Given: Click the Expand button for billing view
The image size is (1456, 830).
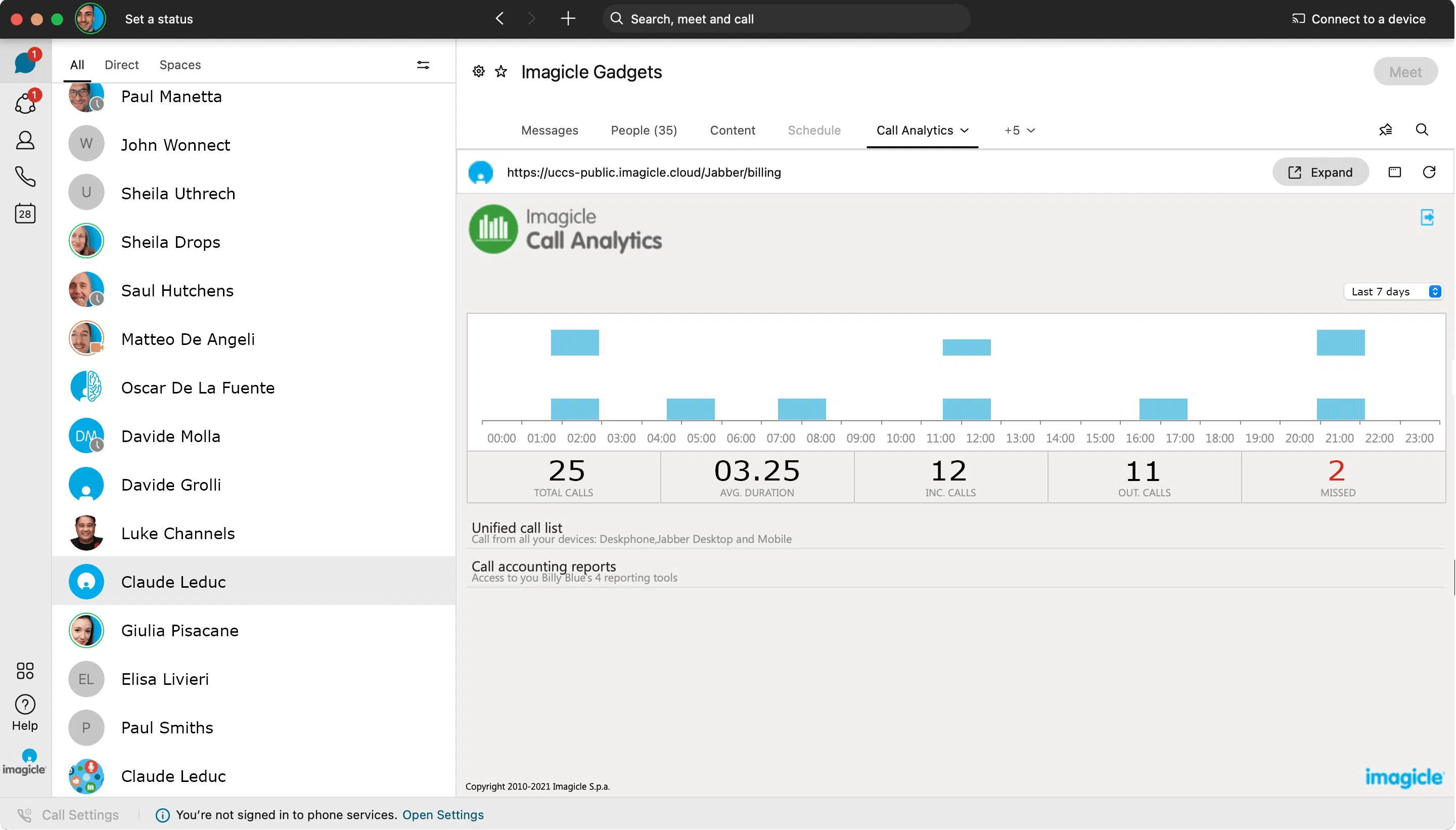Looking at the screenshot, I should click(1321, 172).
